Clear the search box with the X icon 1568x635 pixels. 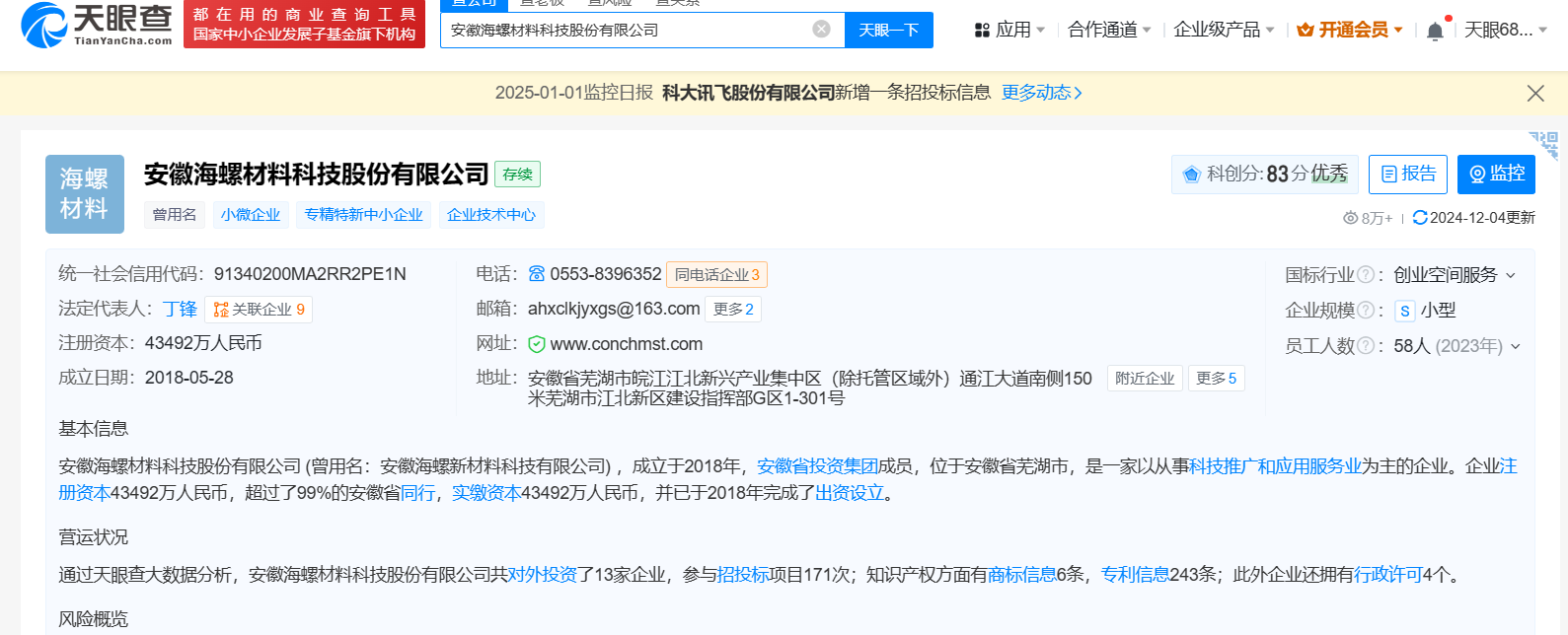[821, 30]
